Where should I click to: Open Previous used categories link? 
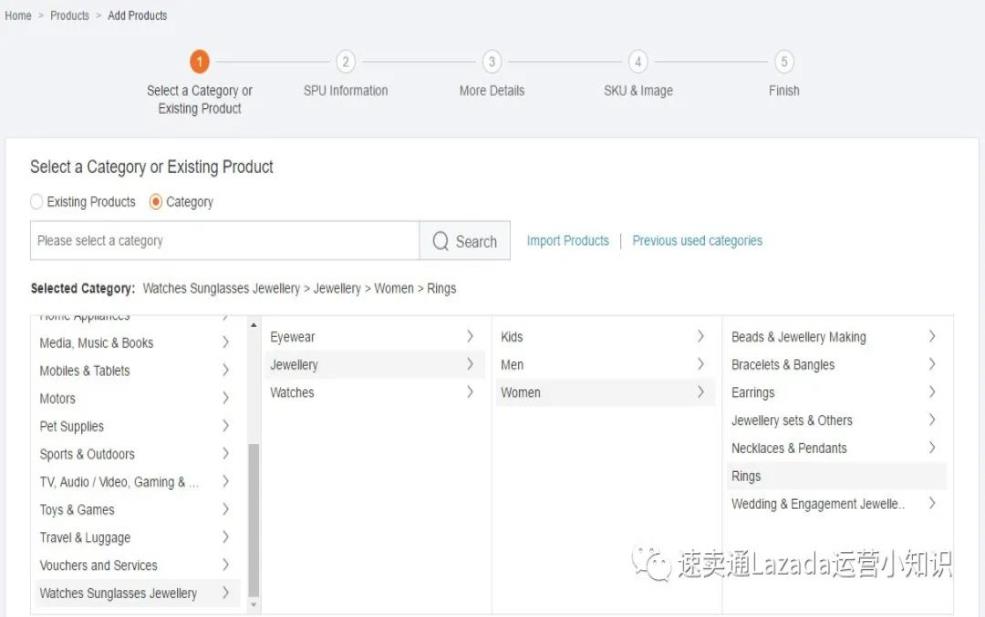point(697,241)
